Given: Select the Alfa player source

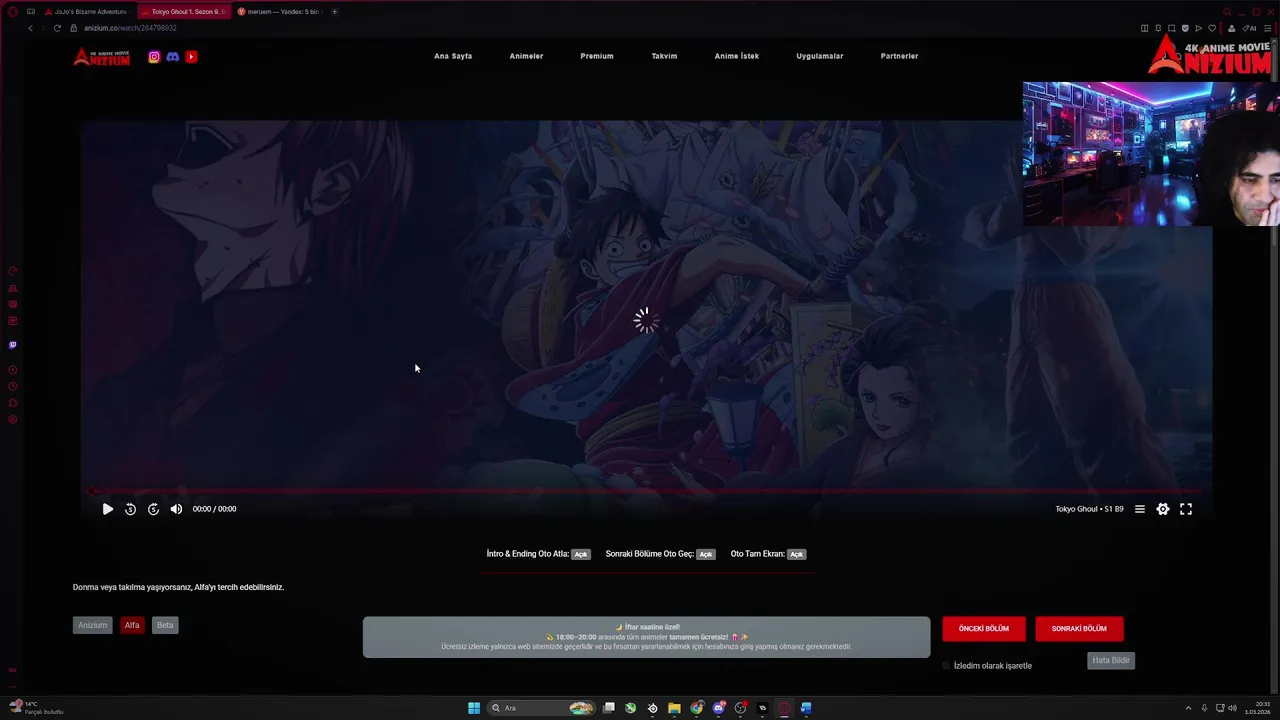Looking at the screenshot, I should pyautogui.click(x=132, y=625).
